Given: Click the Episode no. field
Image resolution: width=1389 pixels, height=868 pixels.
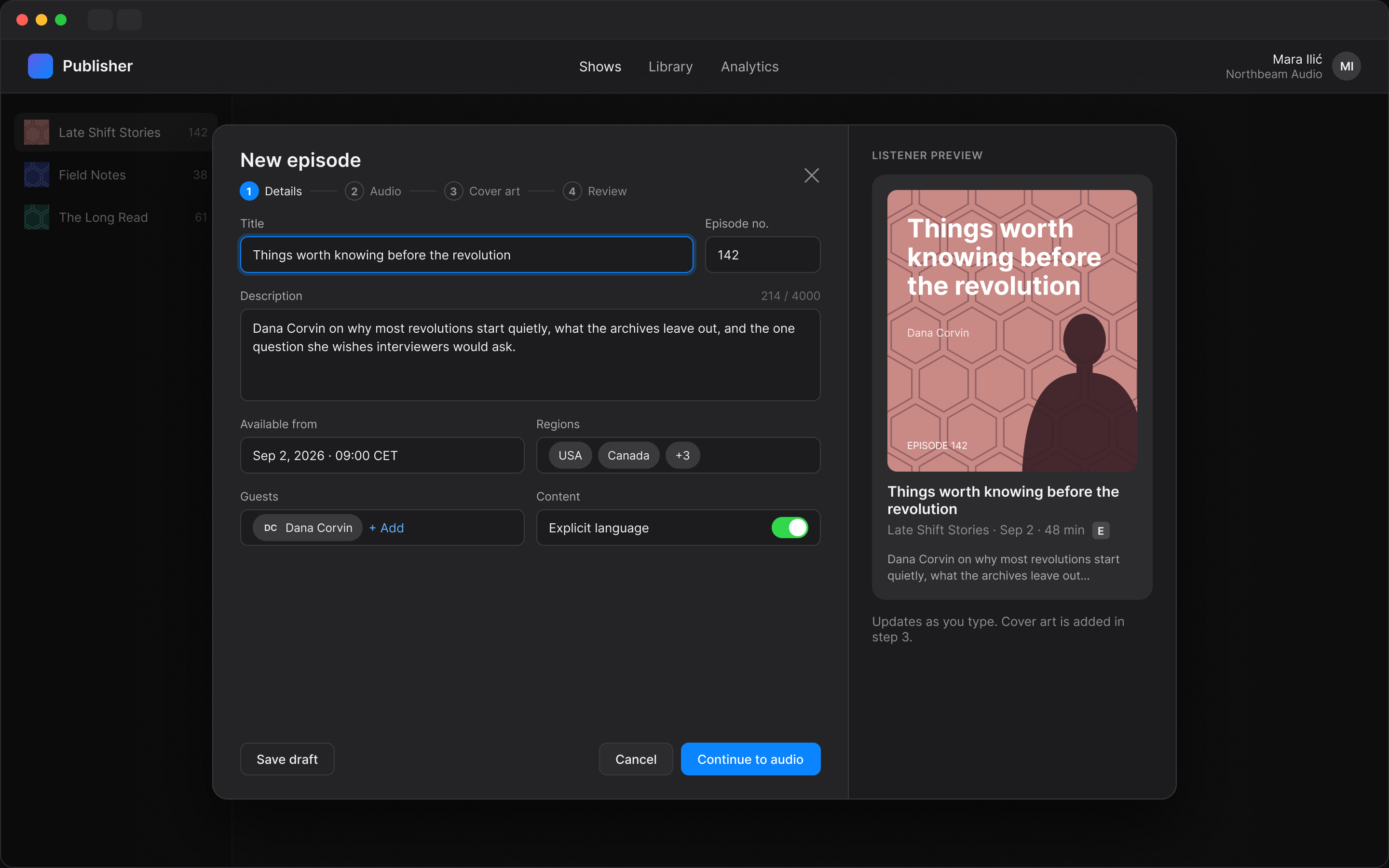Looking at the screenshot, I should [x=762, y=255].
